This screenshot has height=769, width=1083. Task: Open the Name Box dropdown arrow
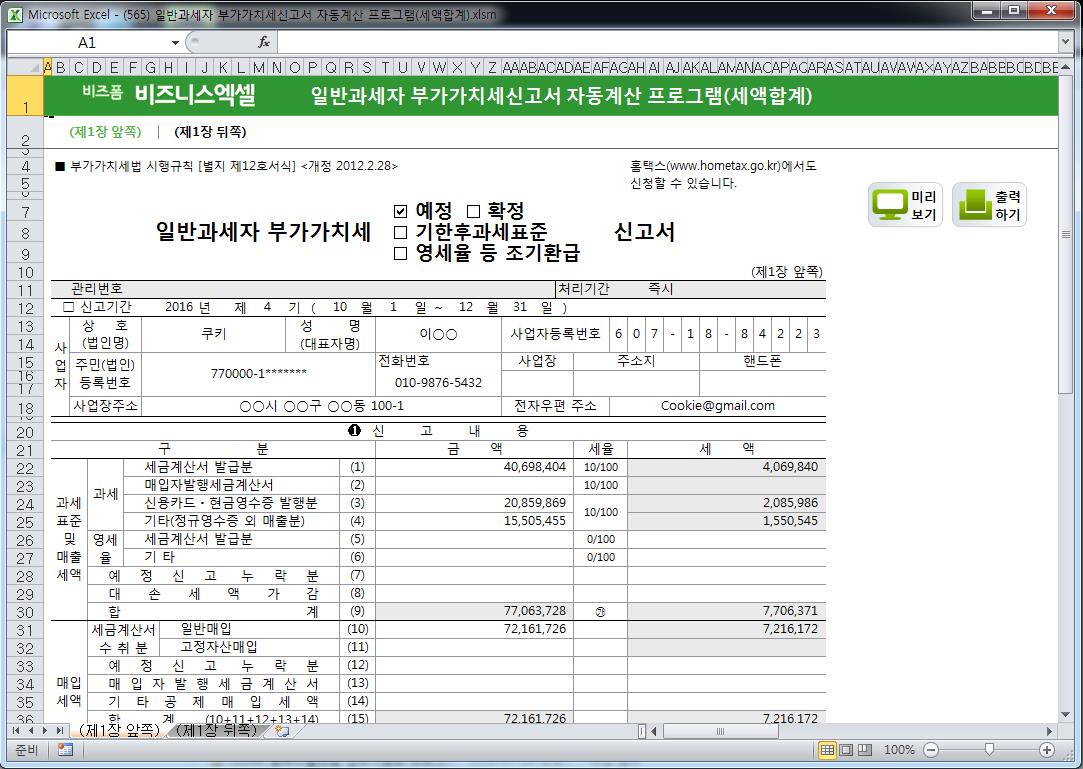point(175,43)
